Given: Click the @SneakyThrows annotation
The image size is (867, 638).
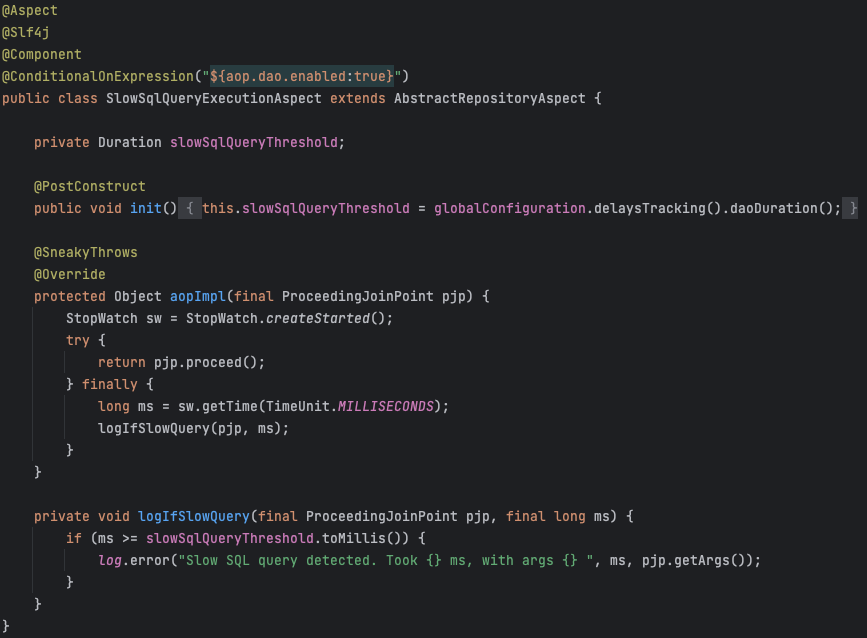Looking at the screenshot, I should (x=86, y=252).
